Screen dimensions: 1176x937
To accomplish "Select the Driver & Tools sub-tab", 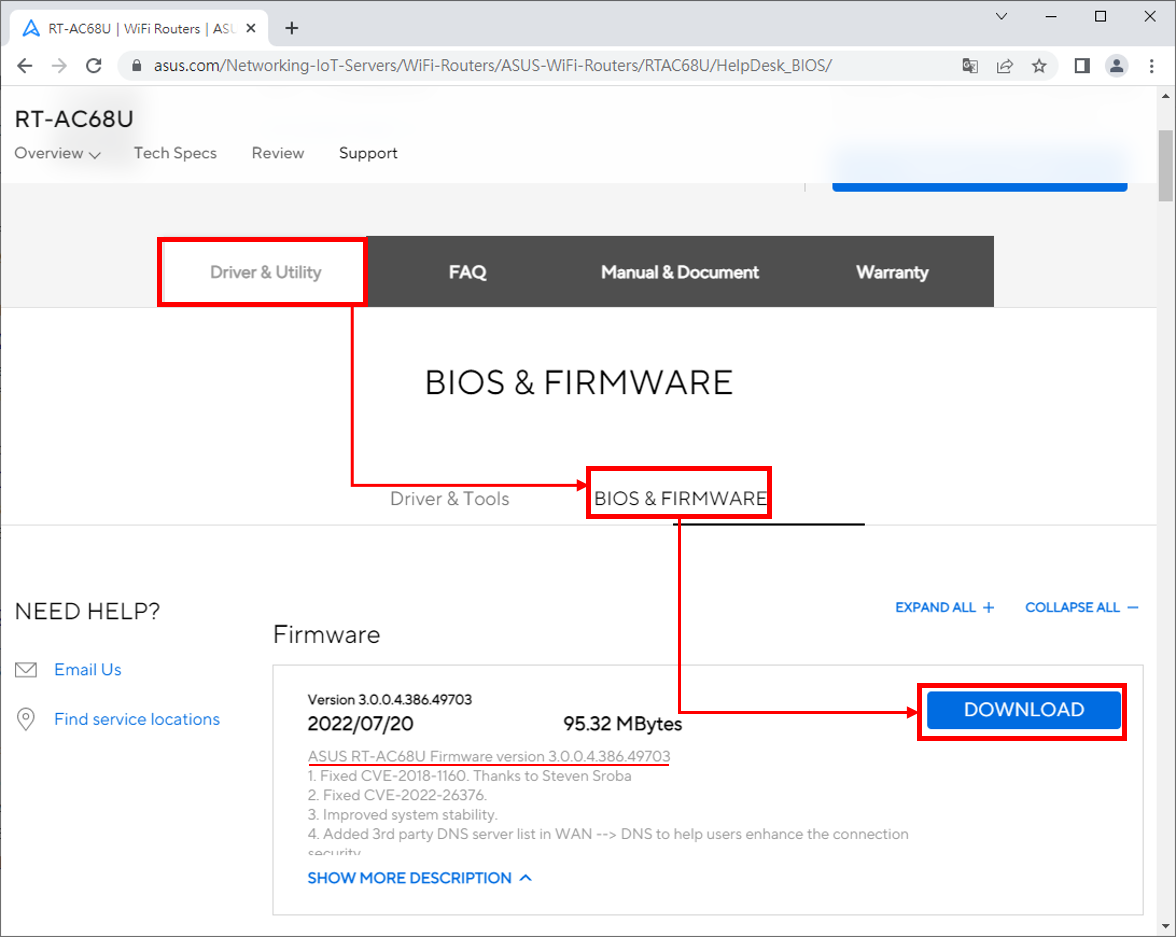I will pos(450,499).
